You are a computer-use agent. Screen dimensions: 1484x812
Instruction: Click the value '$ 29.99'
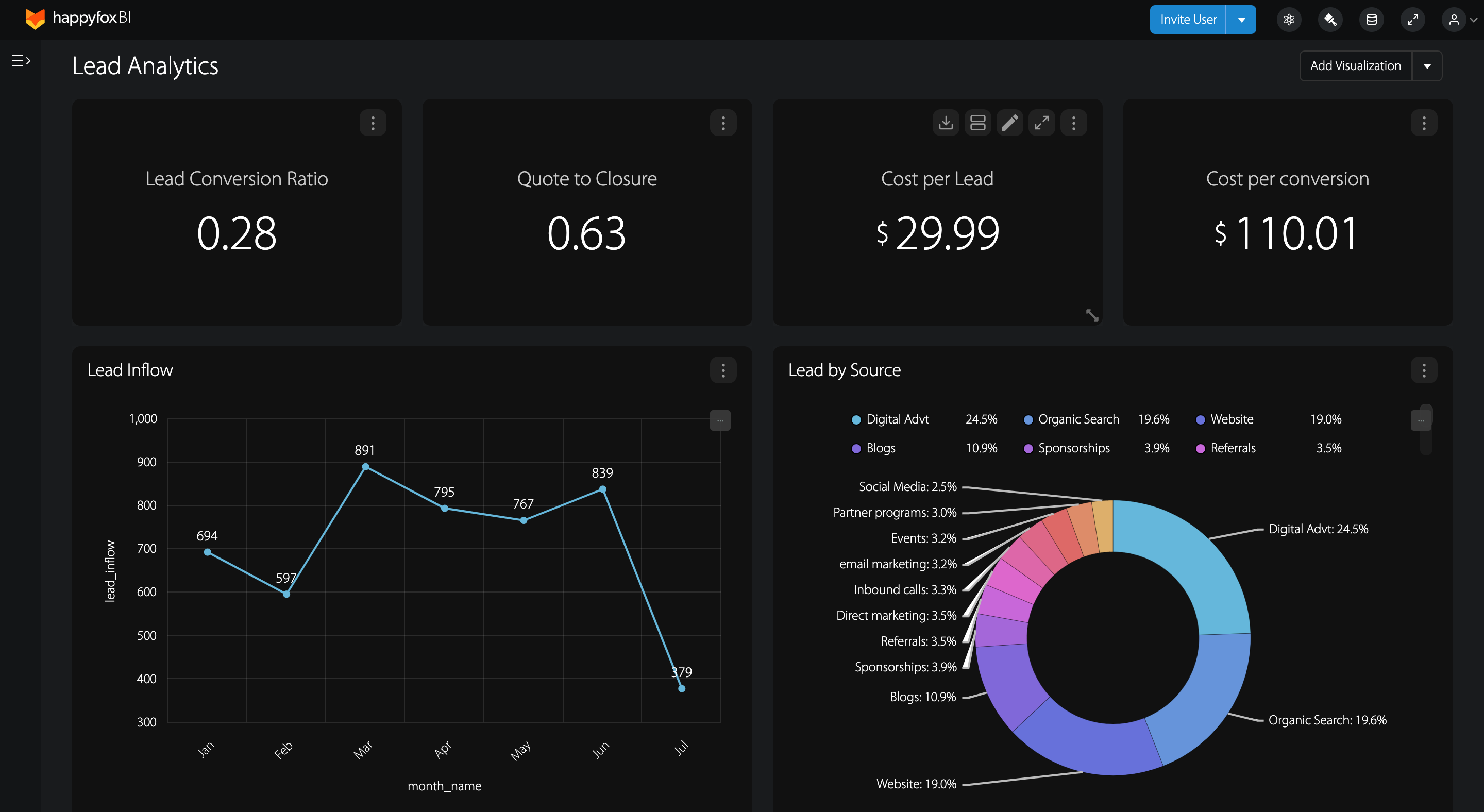[x=937, y=233]
